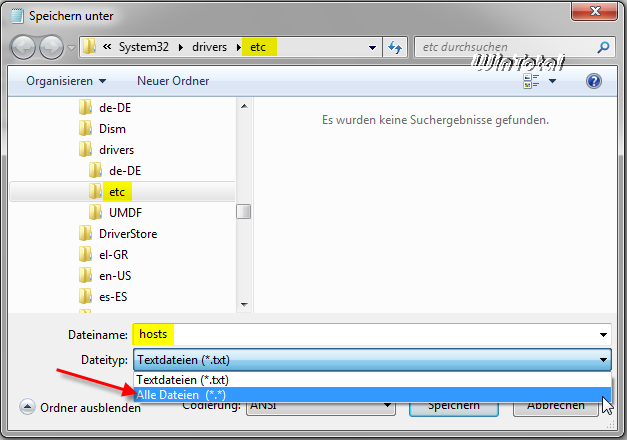Select the UMDF folder in the tree
The height and width of the screenshot is (440, 627).
click(126, 213)
